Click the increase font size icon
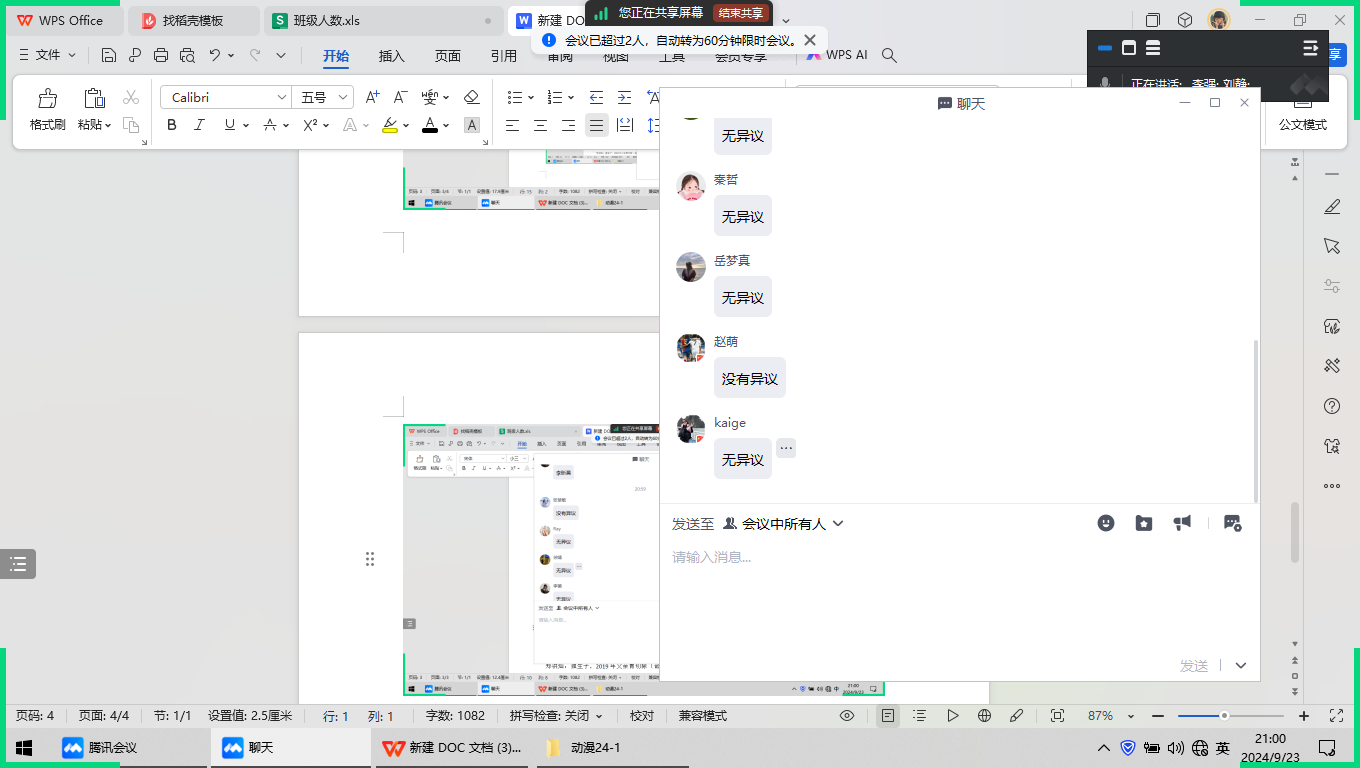 coord(372,97)
